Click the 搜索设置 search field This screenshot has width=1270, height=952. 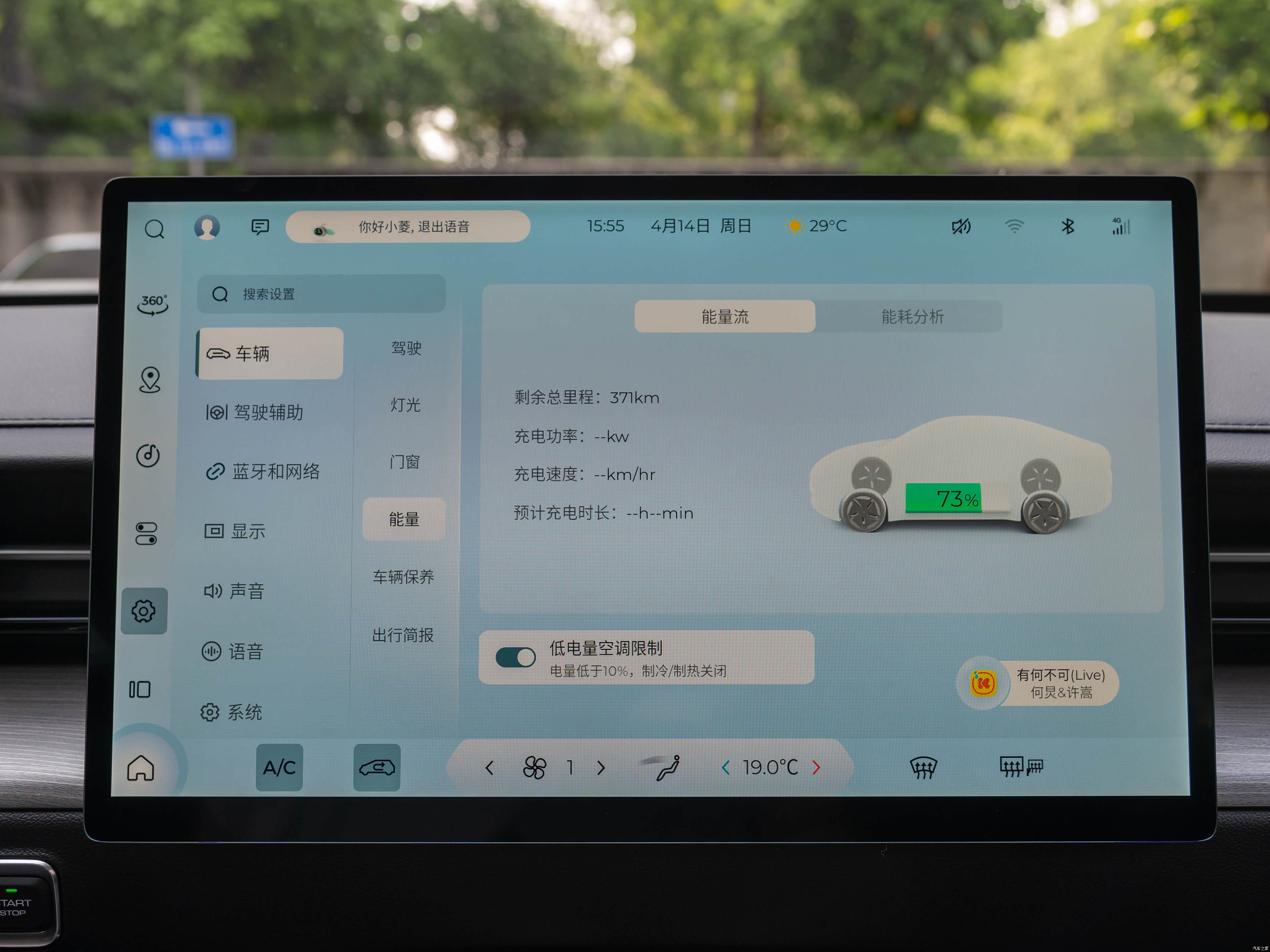pyautogui.click(x=321, y=295)
